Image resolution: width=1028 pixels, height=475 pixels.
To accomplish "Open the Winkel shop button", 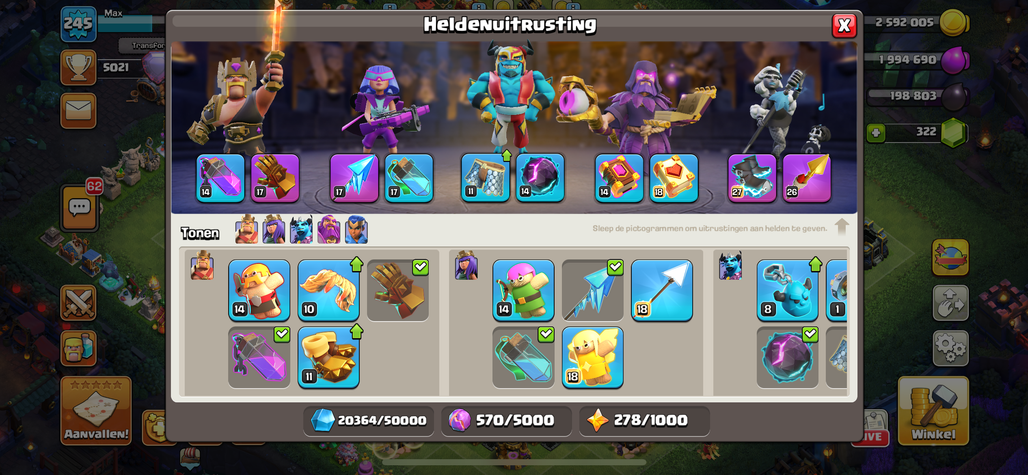I will (933, 410).
